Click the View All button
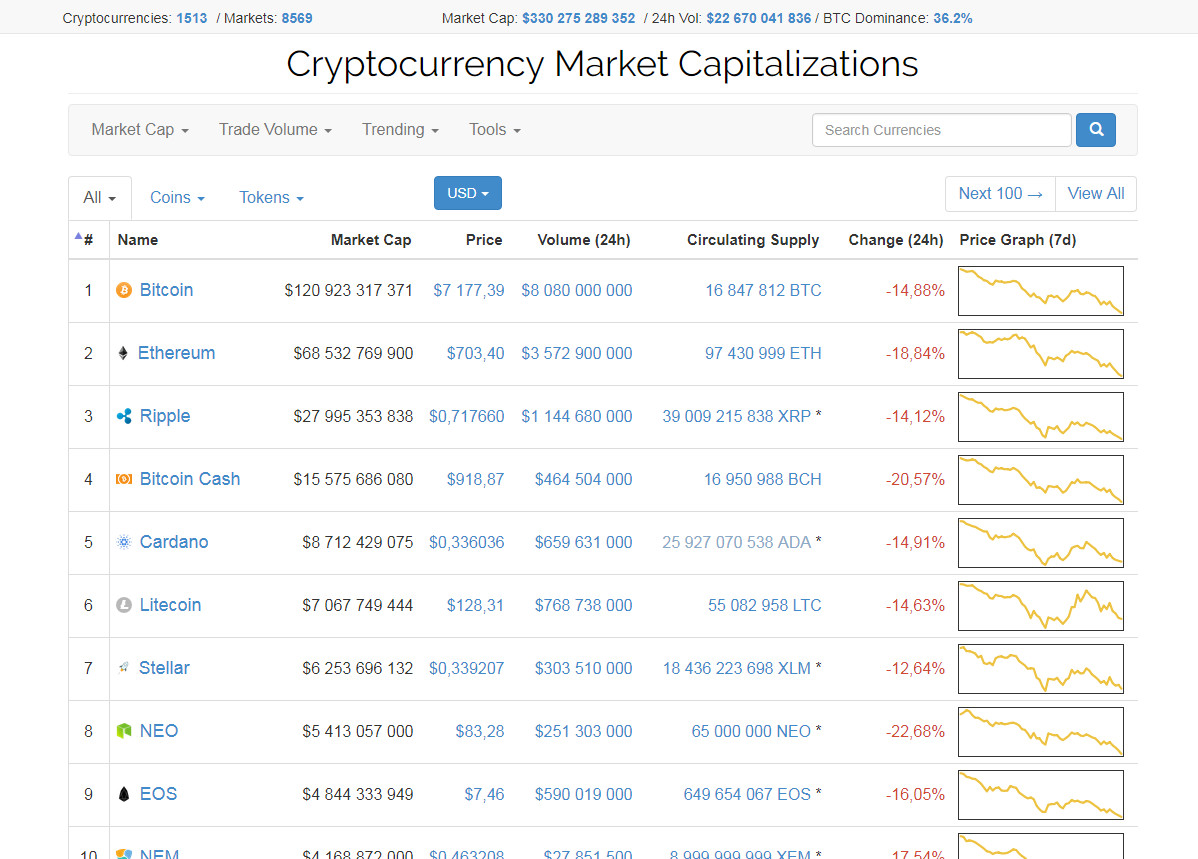1198x859 pixels. pyautogui.click(x=1096, y=194)
